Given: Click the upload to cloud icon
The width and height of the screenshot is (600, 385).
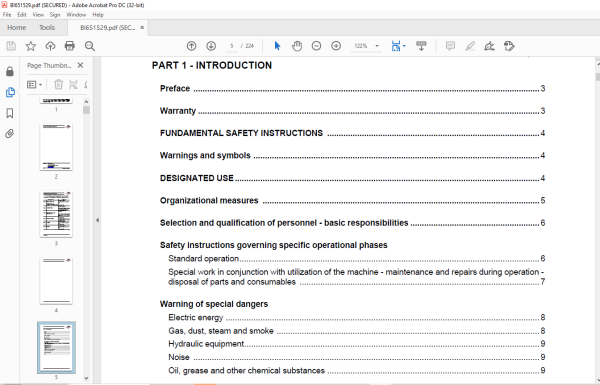Looking at the screenshot, I should click(x=50, y=46).
